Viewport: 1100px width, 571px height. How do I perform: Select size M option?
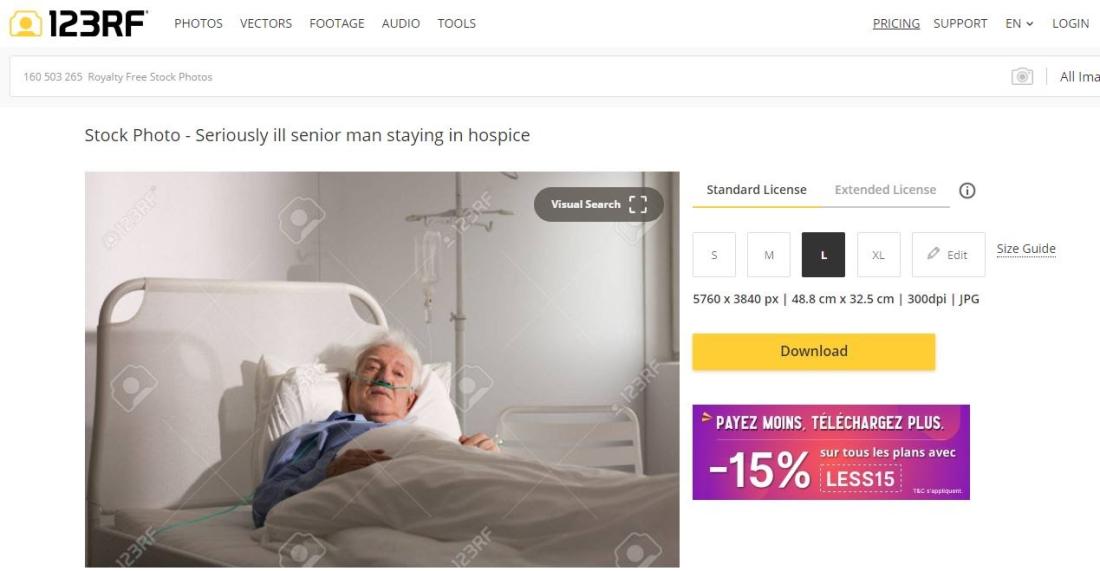coord(769,255)
